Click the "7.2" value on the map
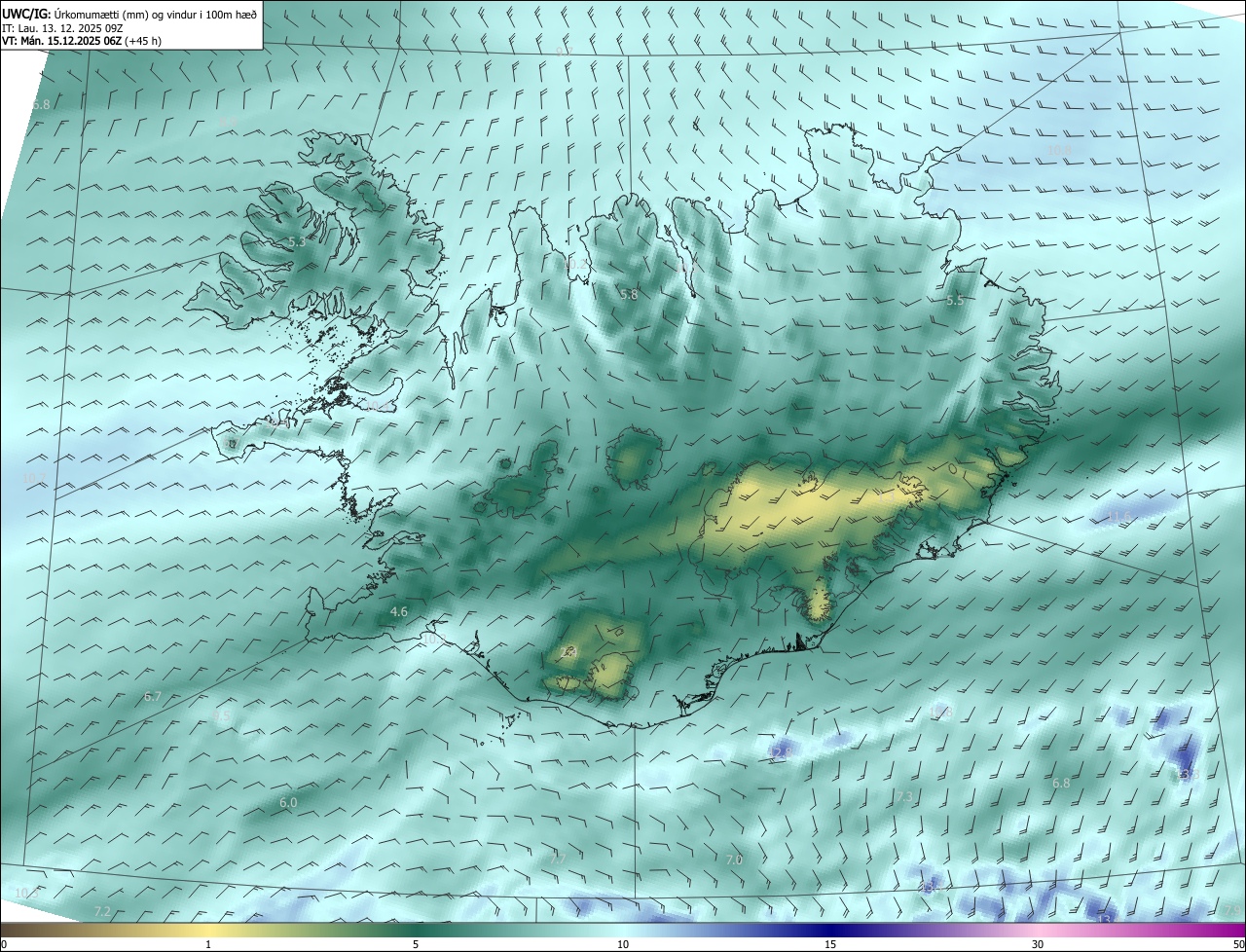Viewport: 1246px width, 952px height. coord(101,911)
